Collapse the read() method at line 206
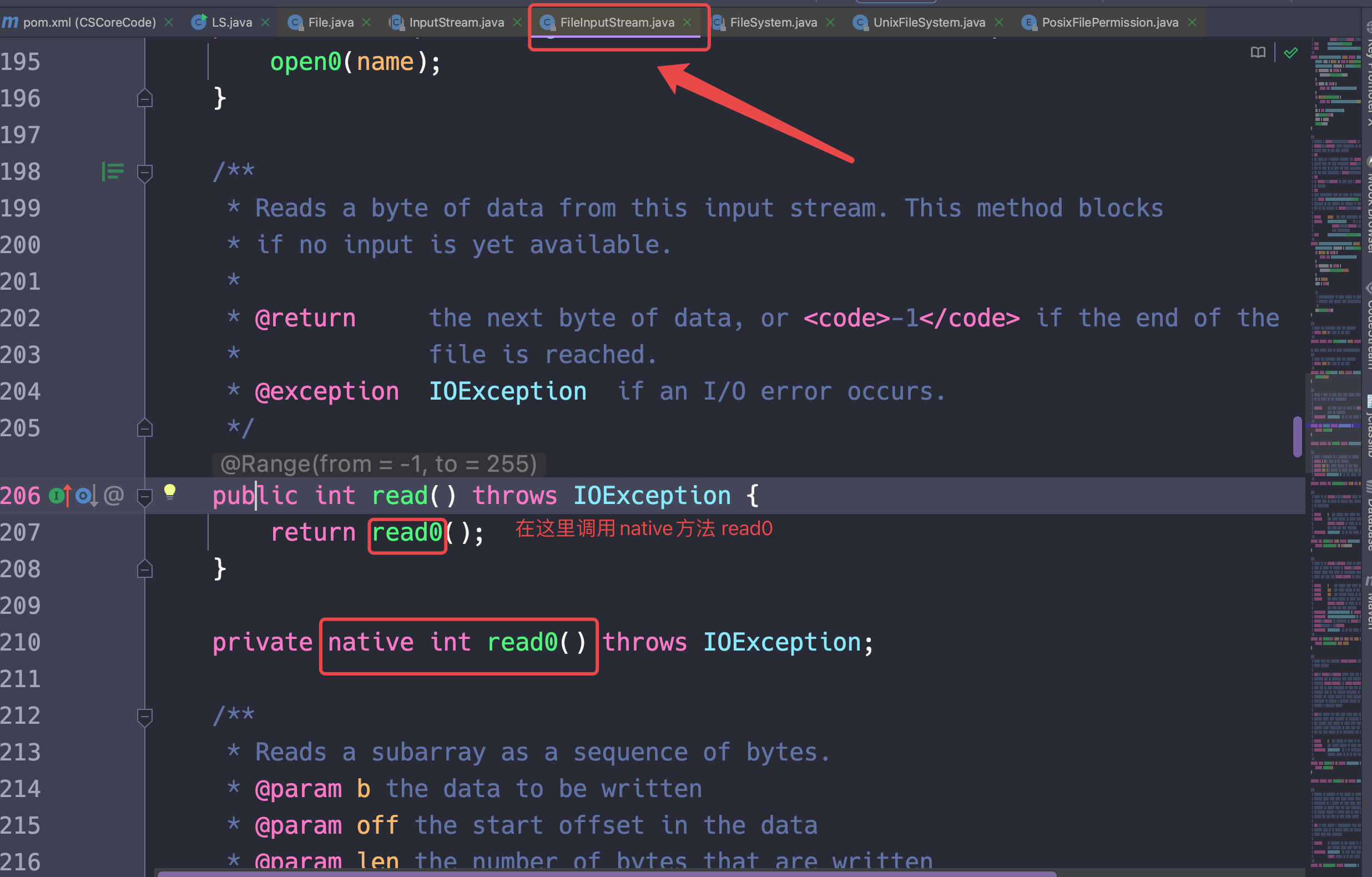Screen dimensions: 1372x877 click(x=145, y=496)
